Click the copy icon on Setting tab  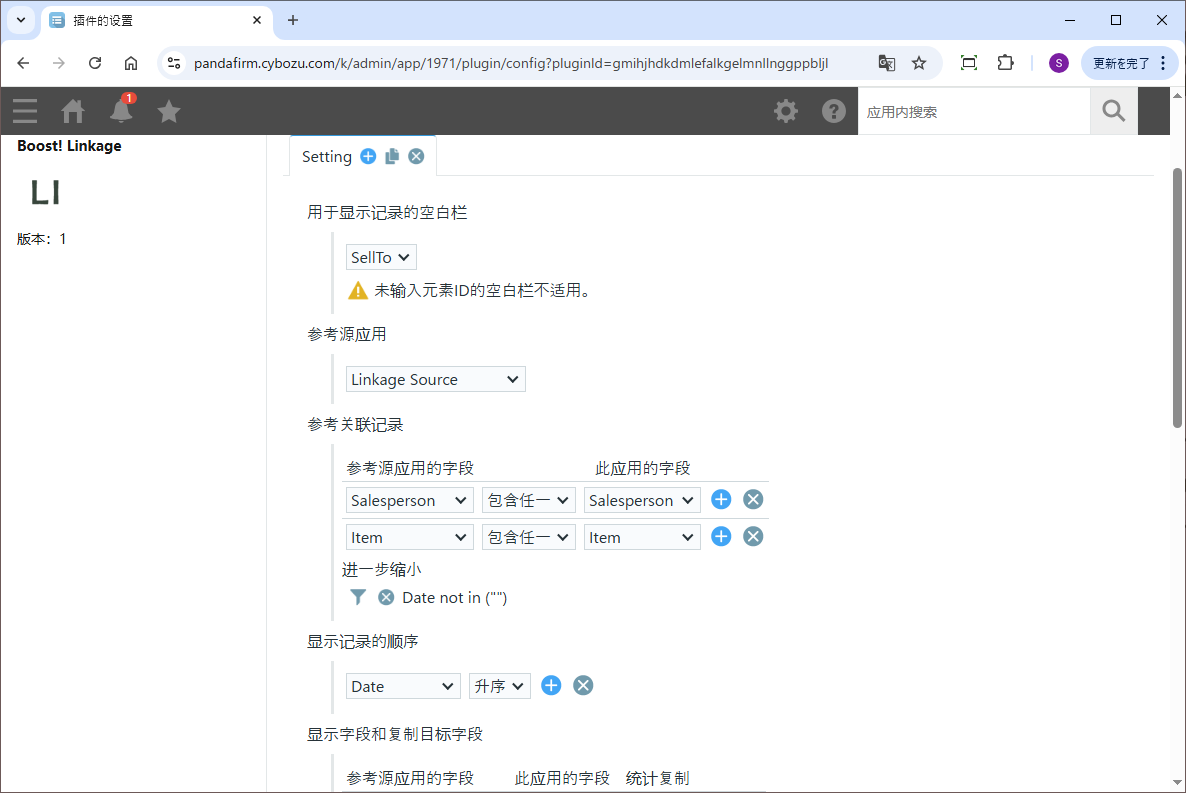click(392, 156)
